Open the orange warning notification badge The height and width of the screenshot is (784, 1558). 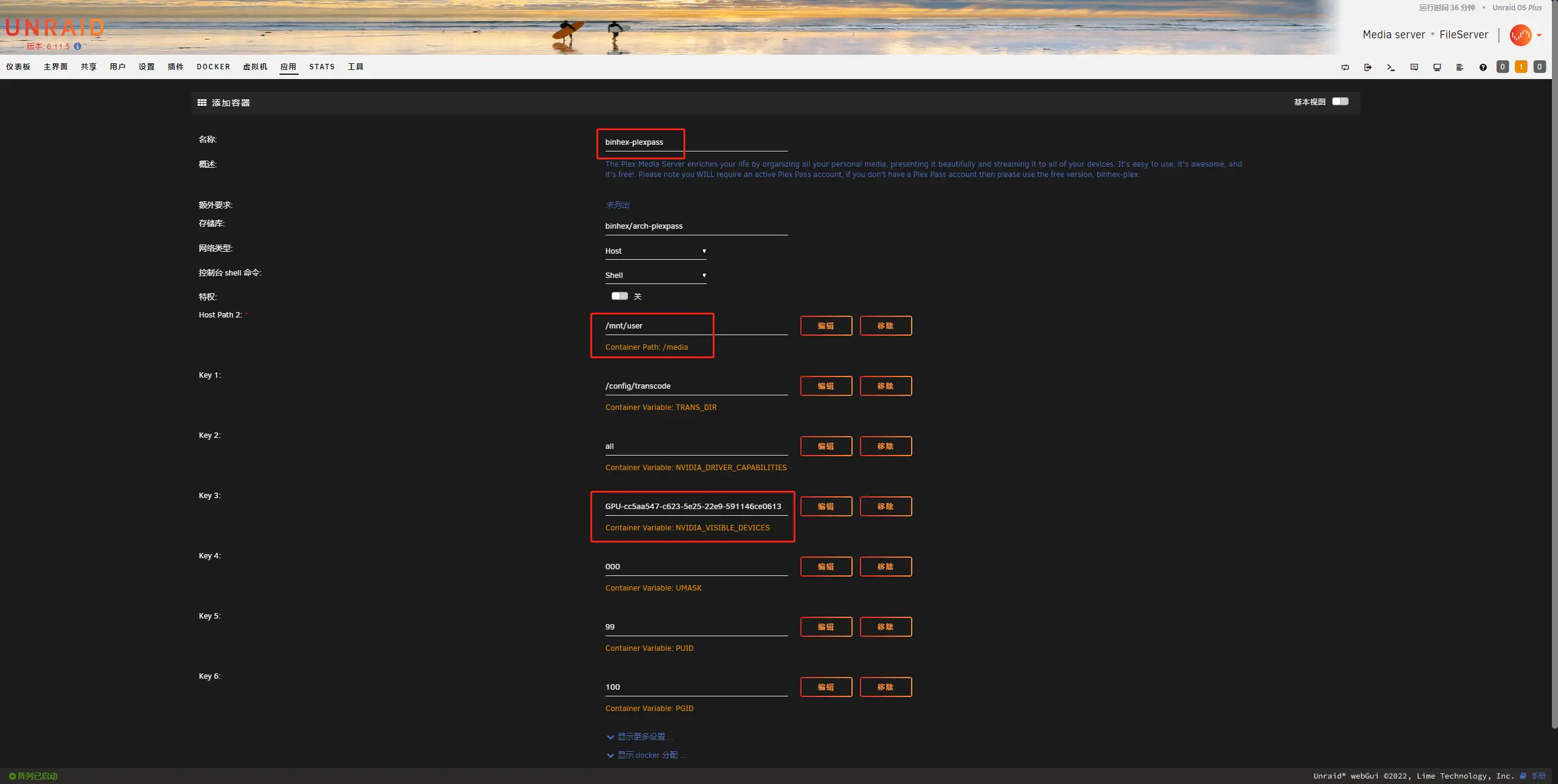1521,67
